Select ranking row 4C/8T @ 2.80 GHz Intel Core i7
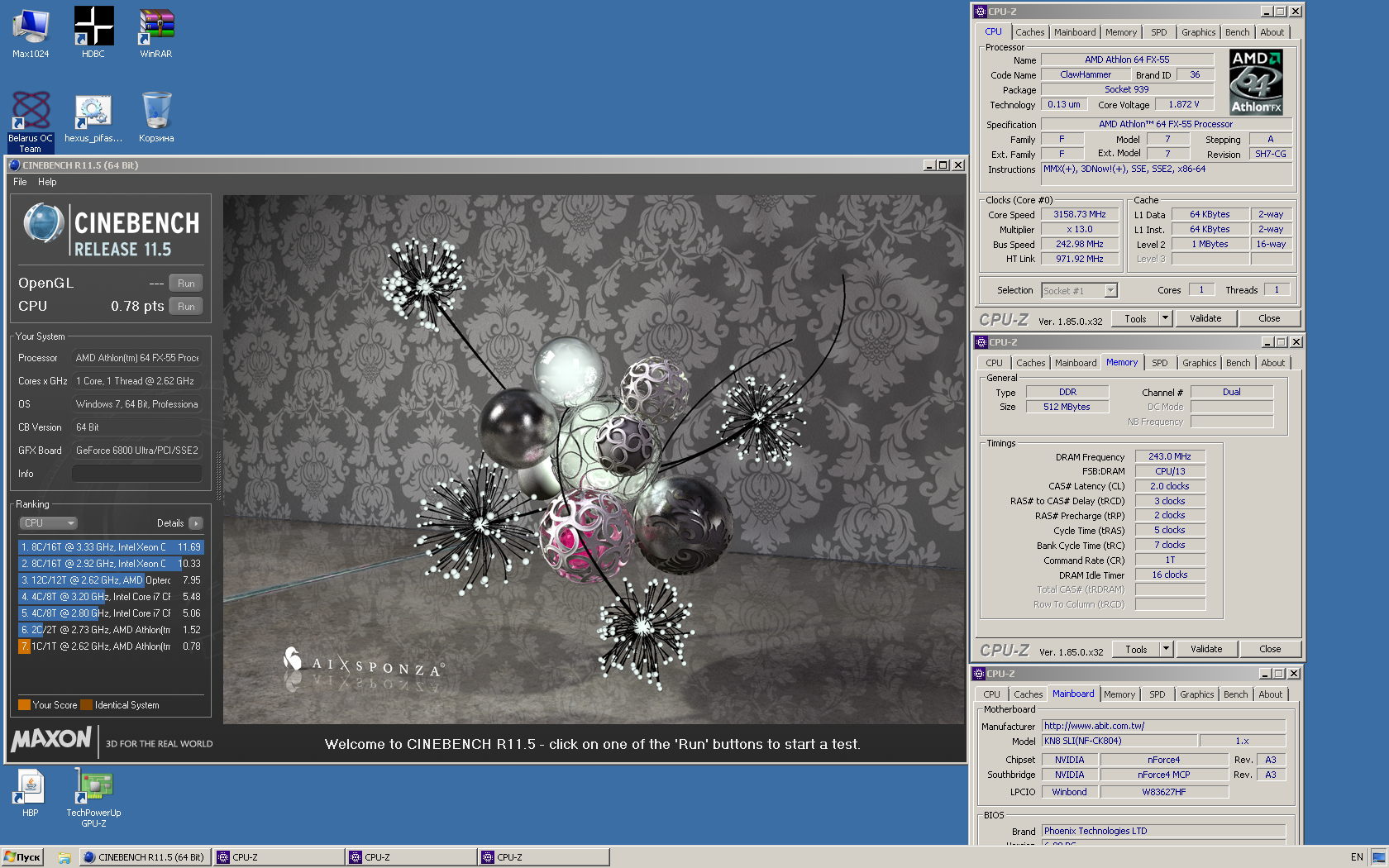1389x868 pixels. pyautogui.click(x=110, y=613)
